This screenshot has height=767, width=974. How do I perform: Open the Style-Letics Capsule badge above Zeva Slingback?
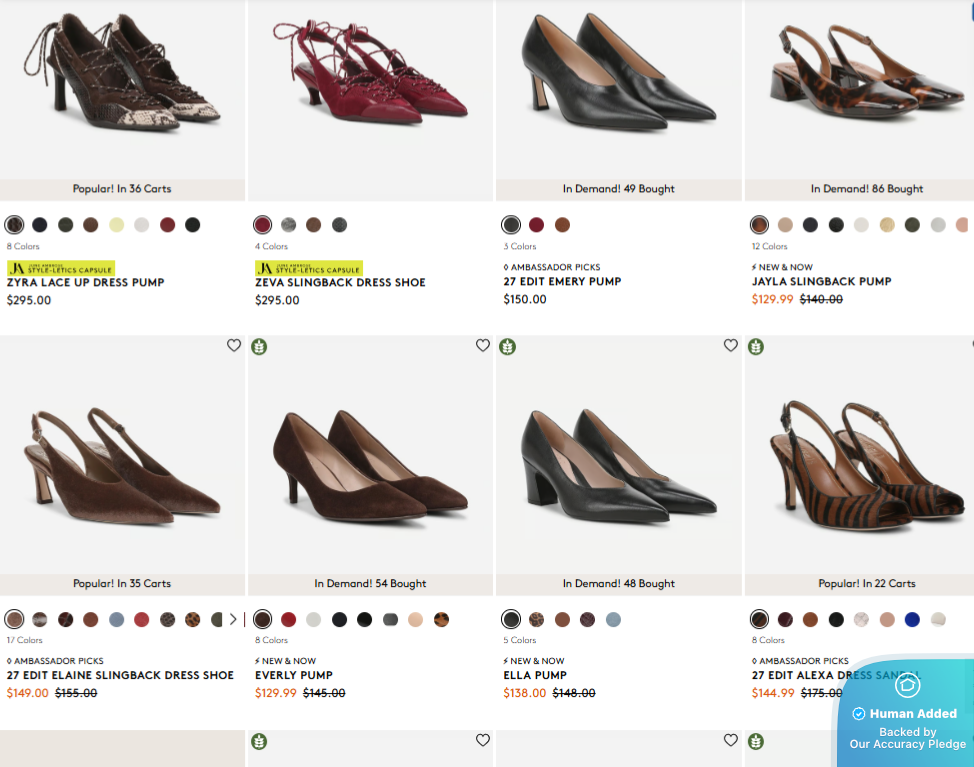(x=309, y=268)
